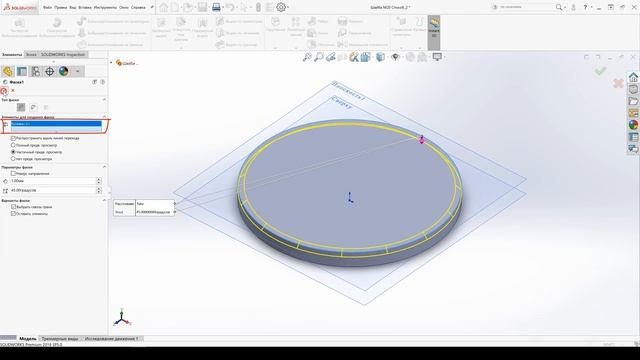Image resolution: width=640 pixels, height=360 pixels.
Task: Toggle the keep features checkbox
Action: pyautogui.click(x=13, y=213)
